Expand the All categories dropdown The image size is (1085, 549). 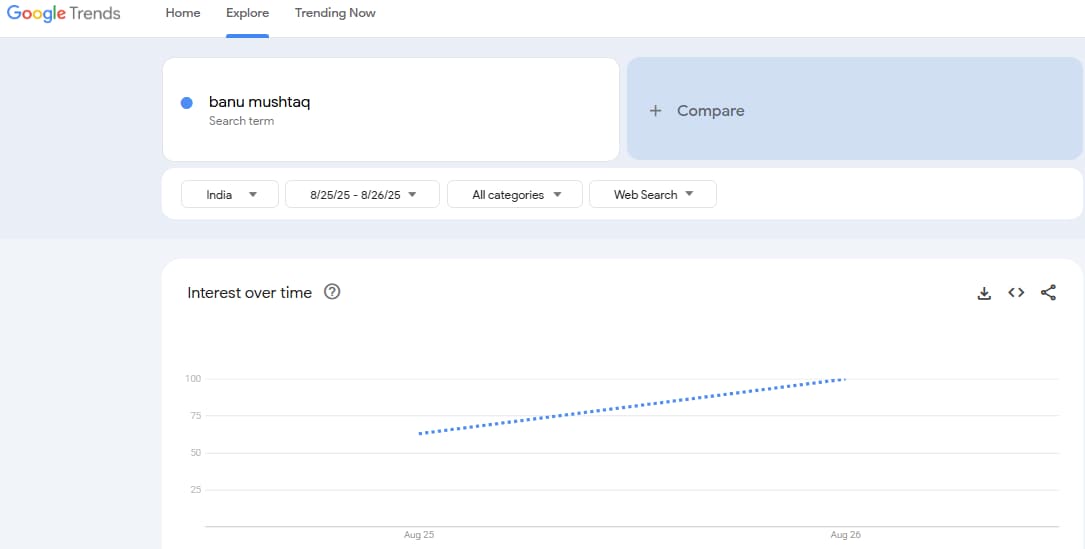pos(515,195)
